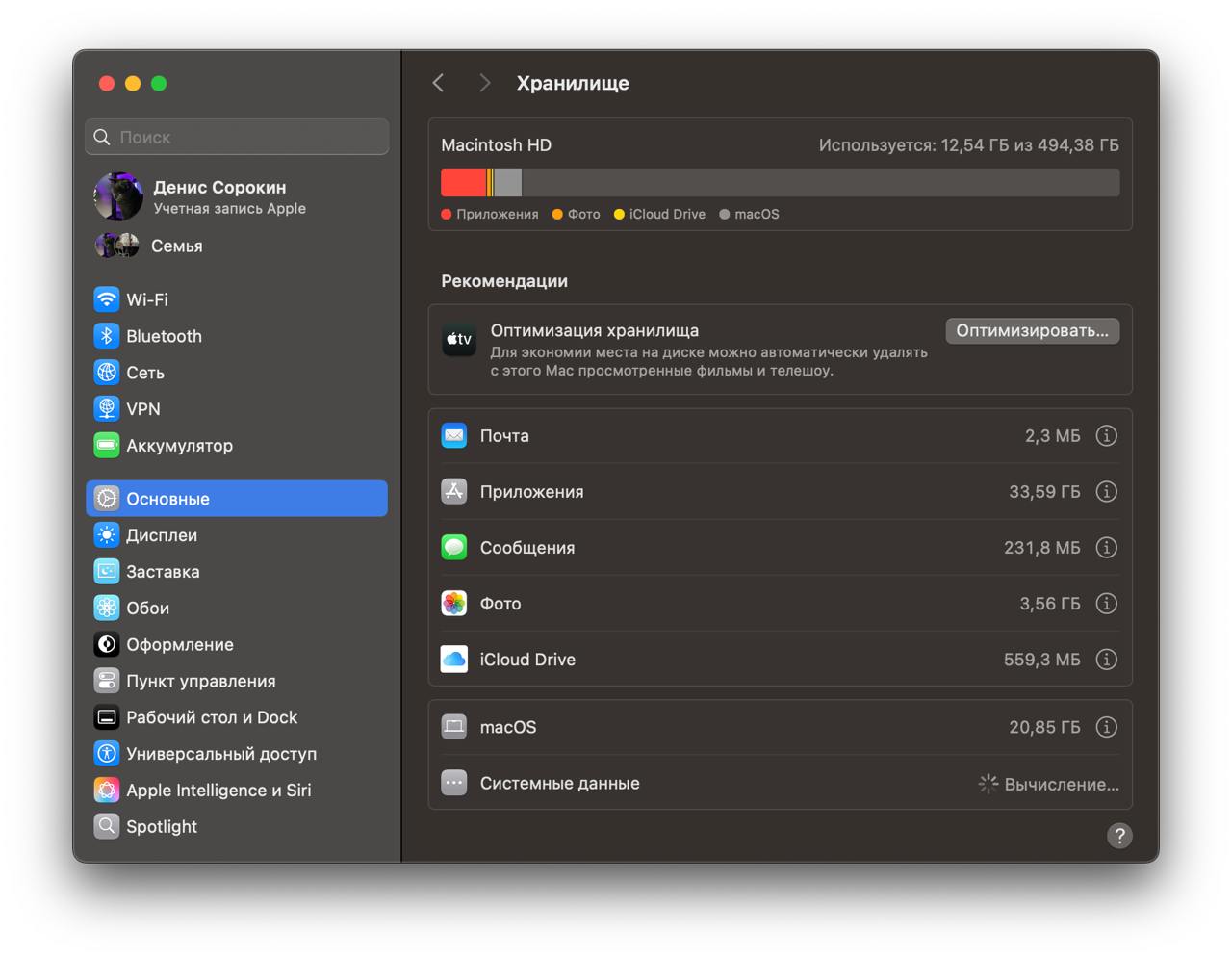
Task: Show info for Фото storage
Action: (1107, 604)
